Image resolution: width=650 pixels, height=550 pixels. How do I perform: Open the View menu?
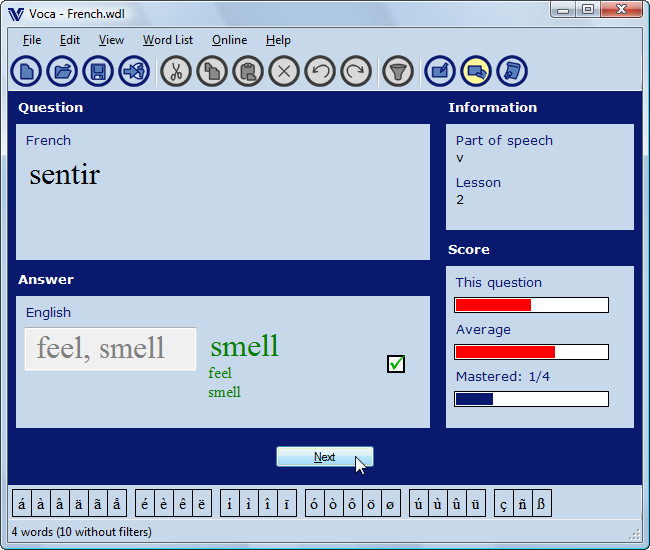pos(111,40)
